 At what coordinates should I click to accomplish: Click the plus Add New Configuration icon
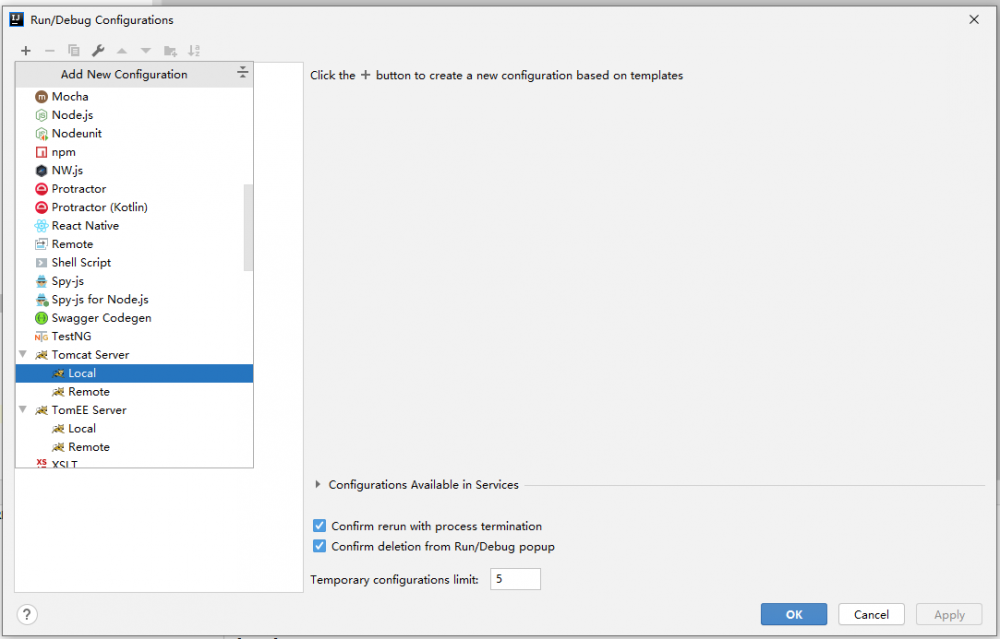26,50
